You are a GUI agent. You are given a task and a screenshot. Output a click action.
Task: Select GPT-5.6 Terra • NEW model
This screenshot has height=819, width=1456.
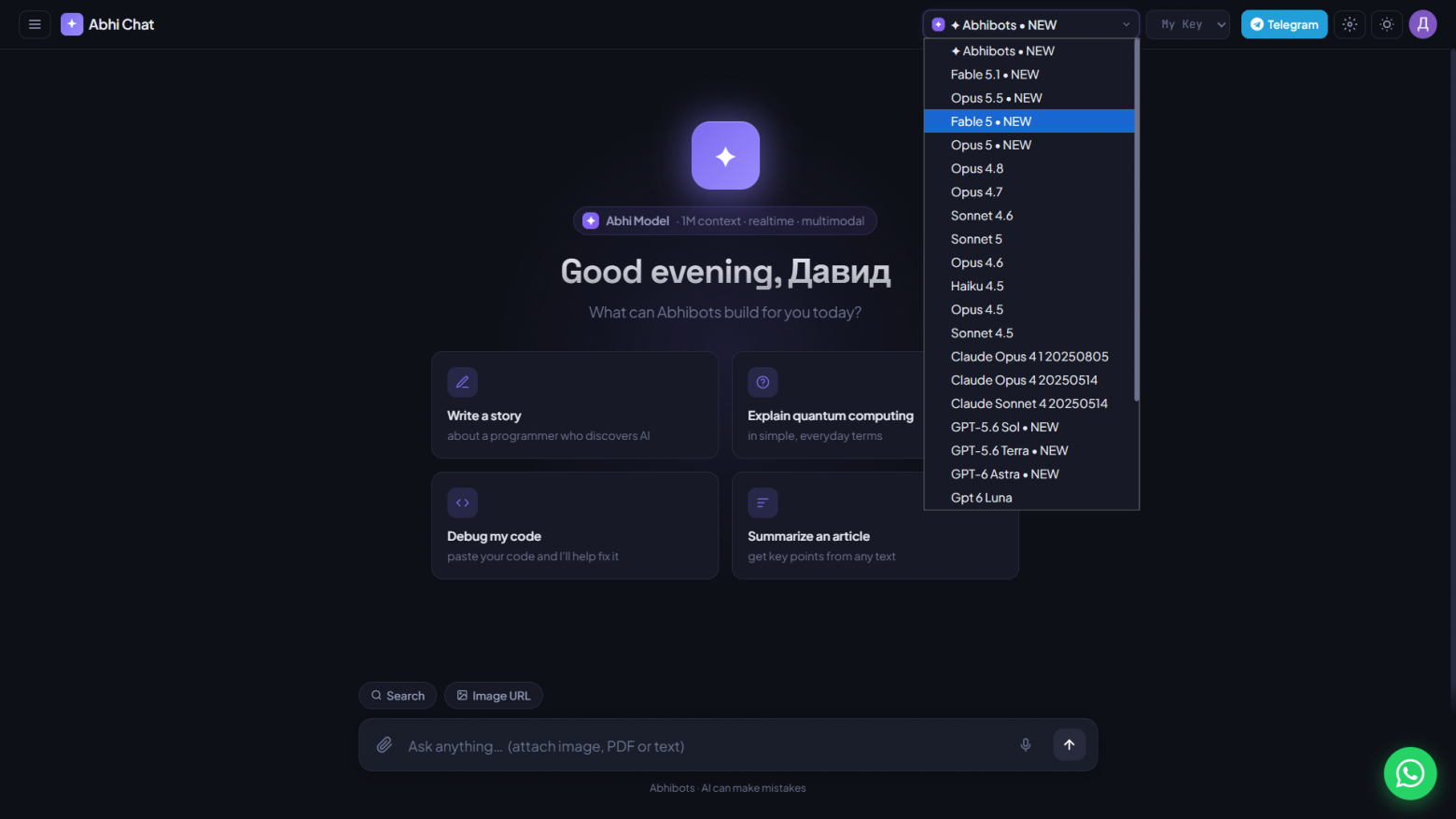pyautogui.click(x=1029, y=450)
